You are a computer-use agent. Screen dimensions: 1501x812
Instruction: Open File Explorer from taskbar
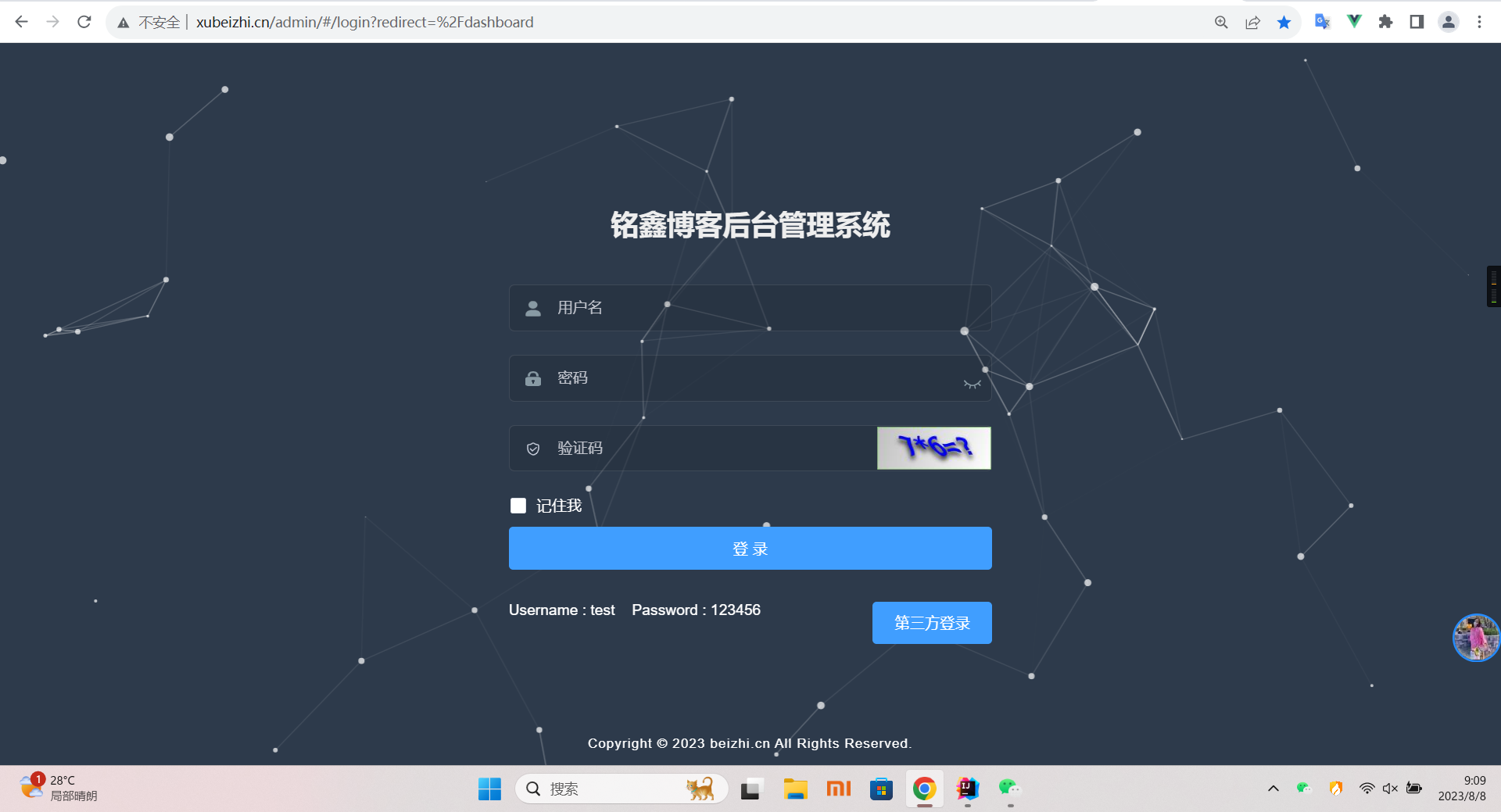pos(795,789)
